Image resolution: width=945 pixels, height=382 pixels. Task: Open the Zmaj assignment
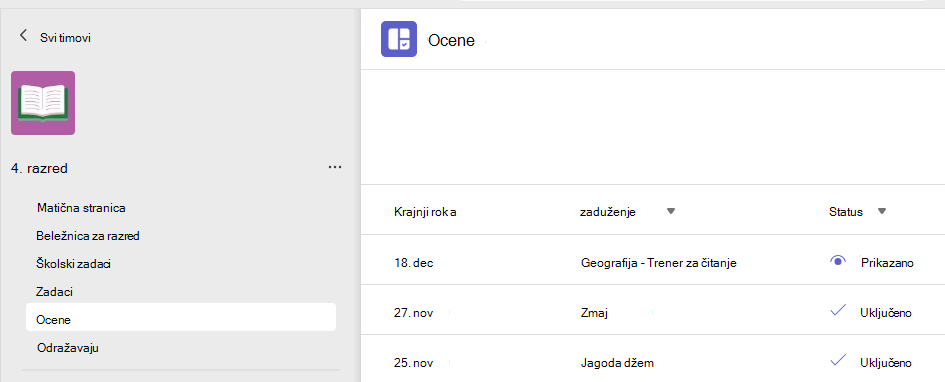coord(593,313)
